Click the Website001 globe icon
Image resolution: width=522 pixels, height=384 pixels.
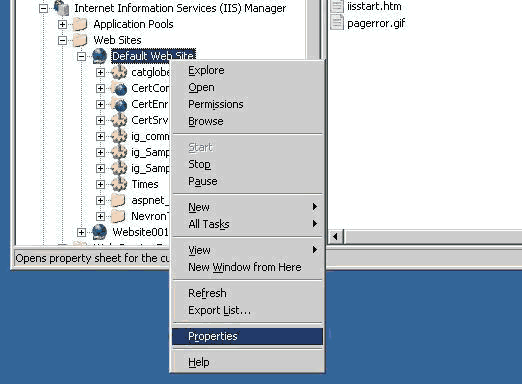click(x=99, y=232)
